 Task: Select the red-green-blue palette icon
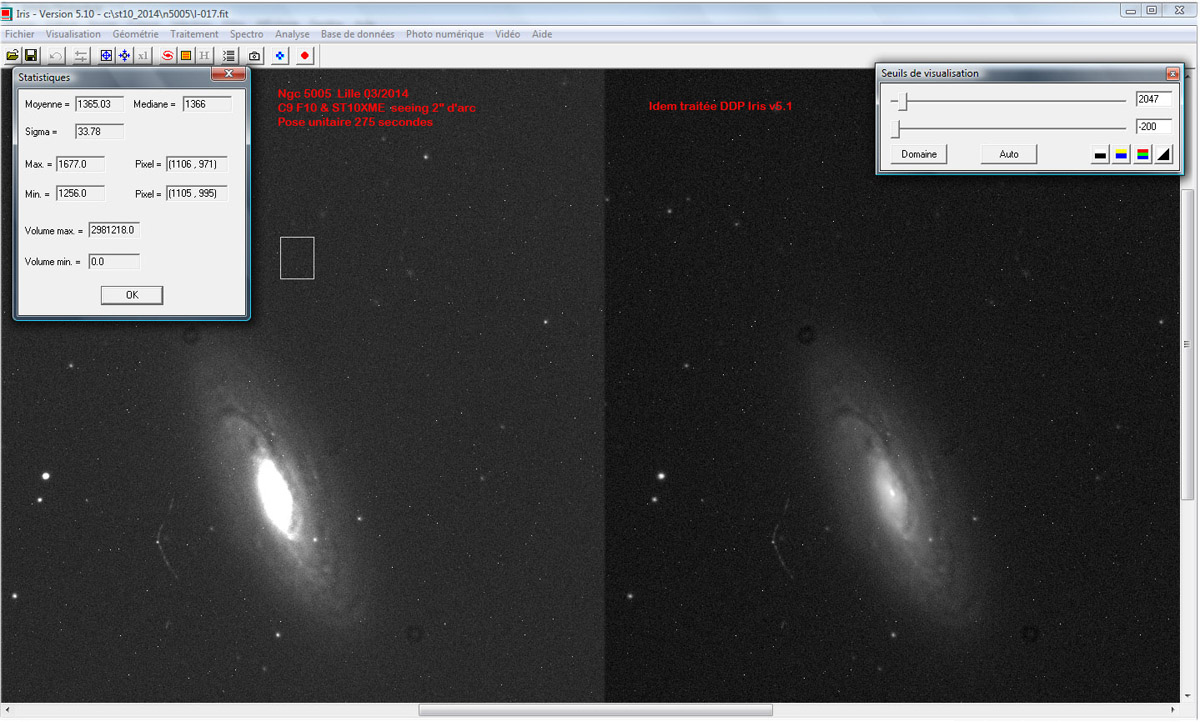1143,154
